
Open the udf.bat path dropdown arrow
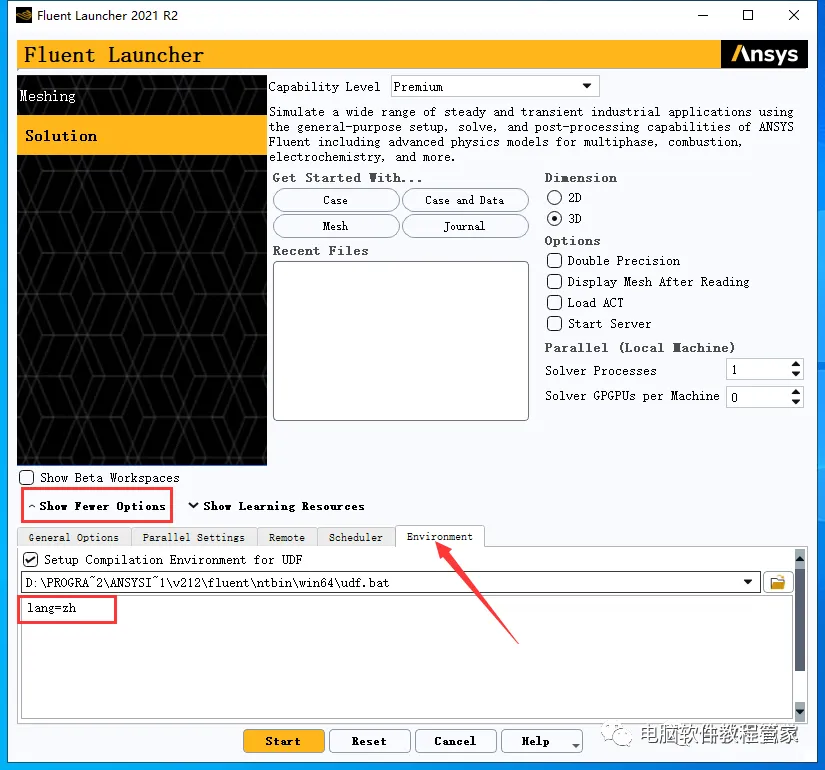point(748,582)
